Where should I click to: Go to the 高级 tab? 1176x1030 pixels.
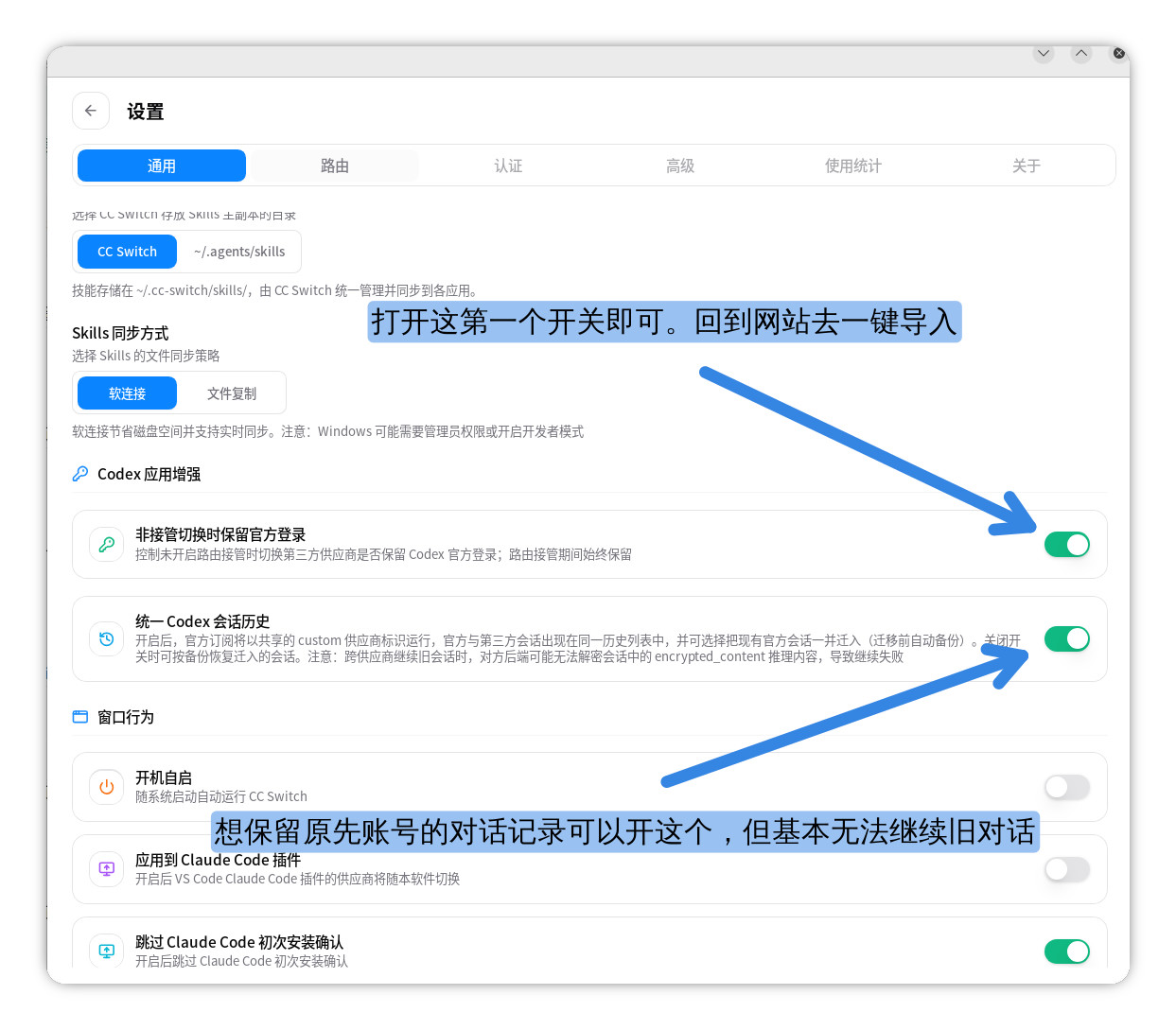680,166
